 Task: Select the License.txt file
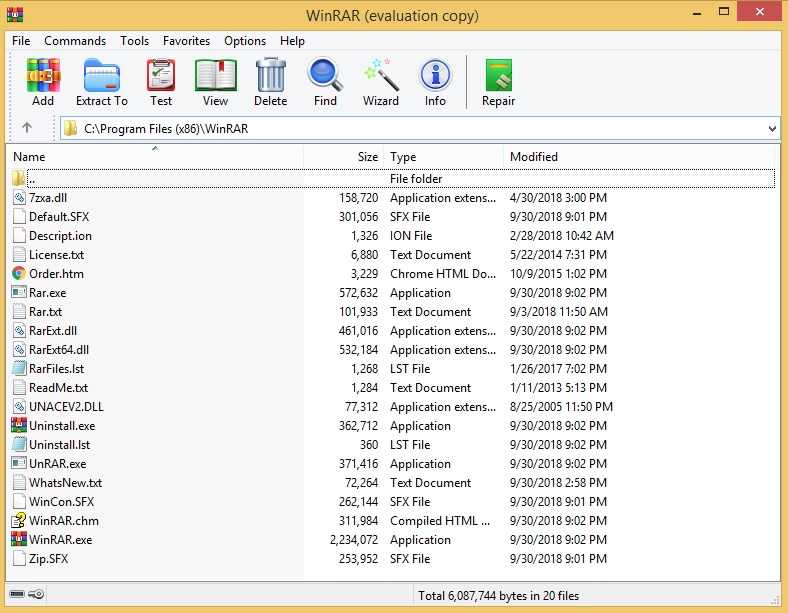click(x=56, y=255)
